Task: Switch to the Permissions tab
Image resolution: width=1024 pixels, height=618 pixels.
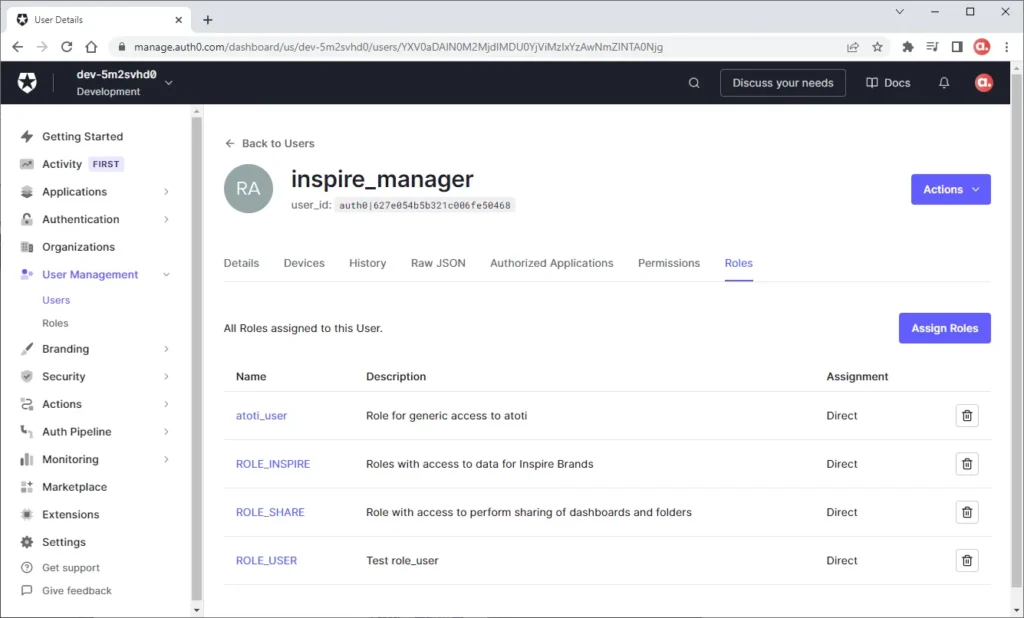Action: 669,263
